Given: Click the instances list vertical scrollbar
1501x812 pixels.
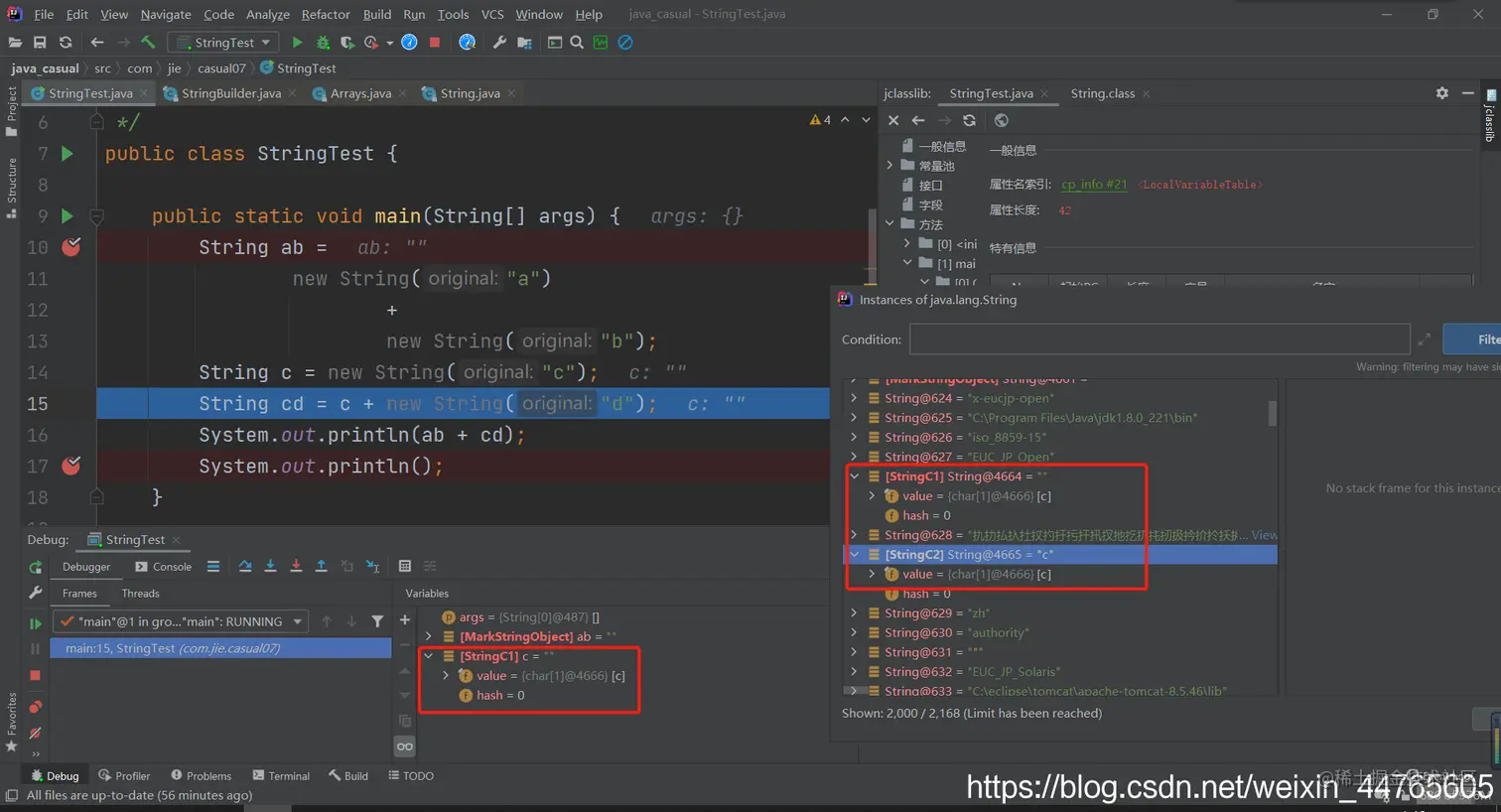Looking at the screenshot, I should 1273,414.
